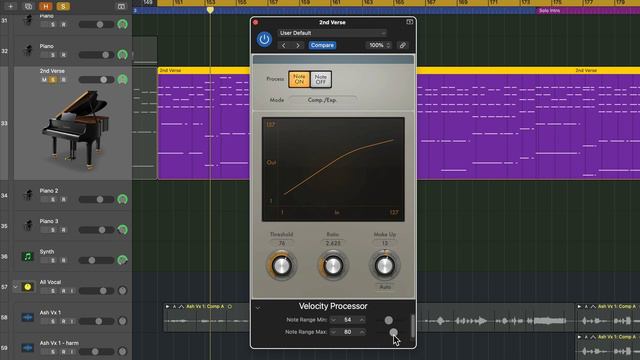Click the pan knob on track 32 Piano

point(122,55)
